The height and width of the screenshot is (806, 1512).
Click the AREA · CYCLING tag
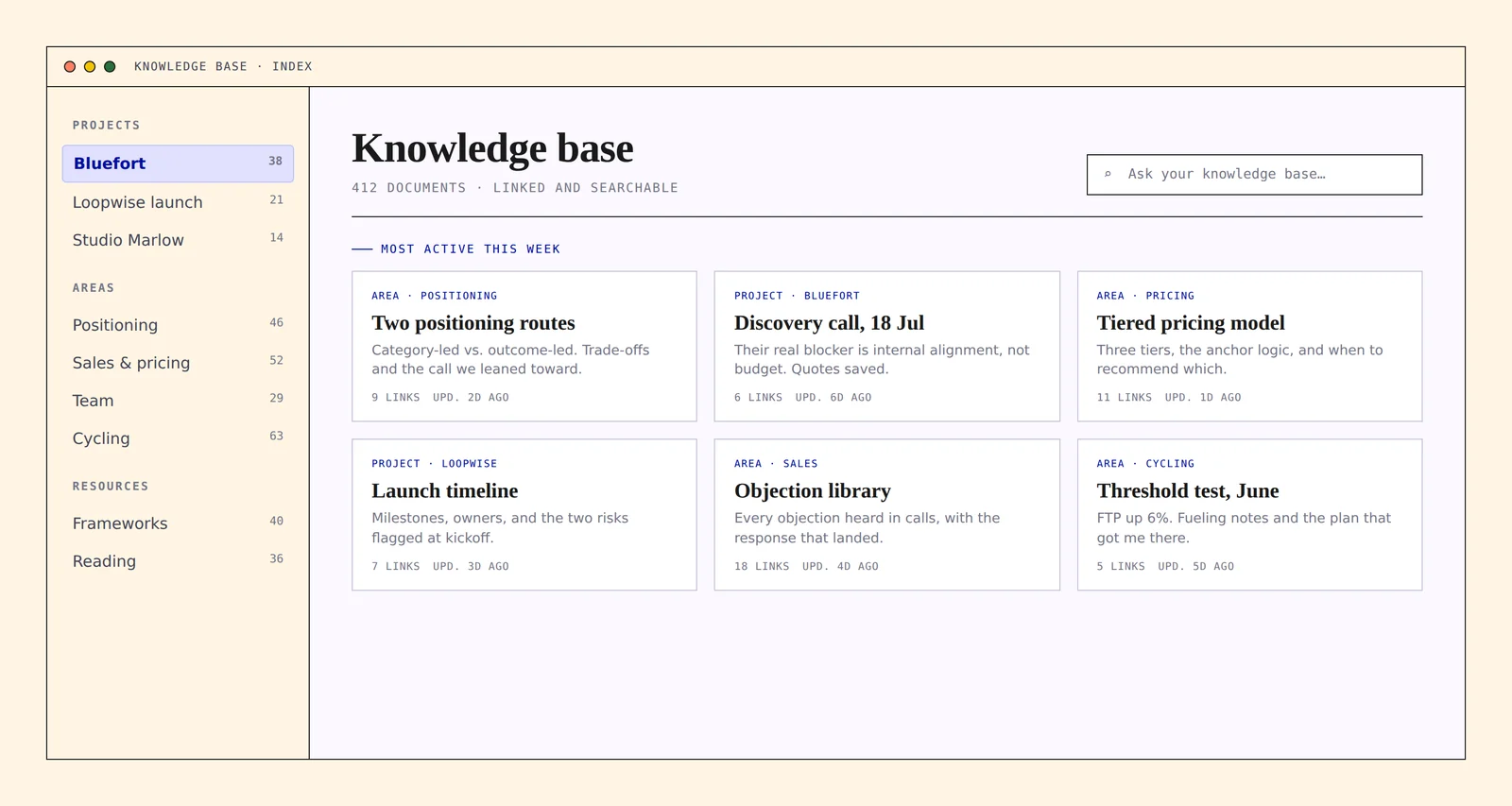point(1145,464)
